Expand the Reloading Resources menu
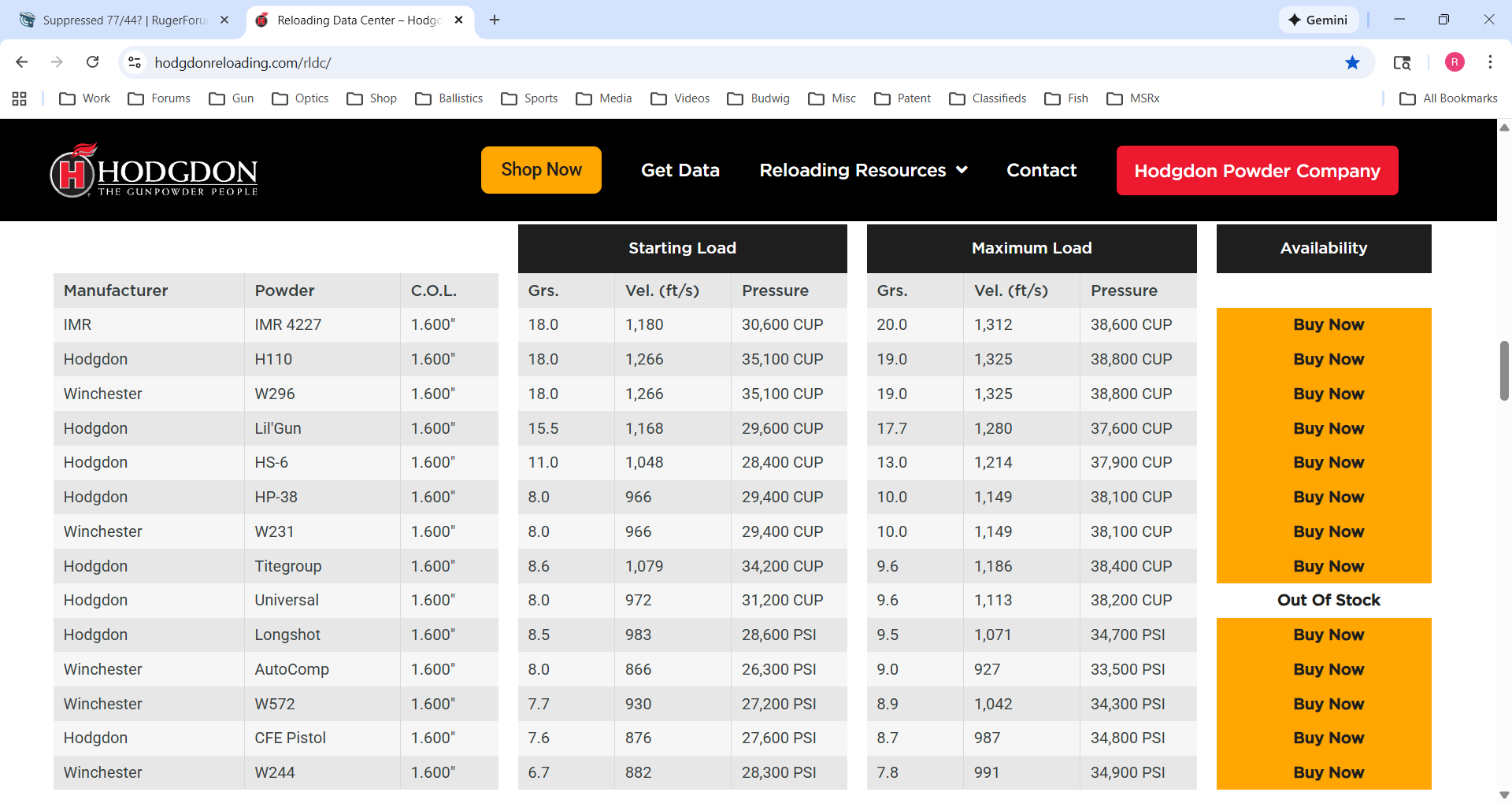Image resolution: width=1512 pixels, height=803 pixels. click(864, 170)
